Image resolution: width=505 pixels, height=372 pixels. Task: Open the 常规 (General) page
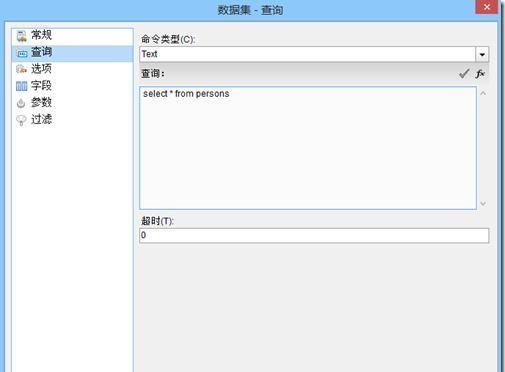(72, 36)
